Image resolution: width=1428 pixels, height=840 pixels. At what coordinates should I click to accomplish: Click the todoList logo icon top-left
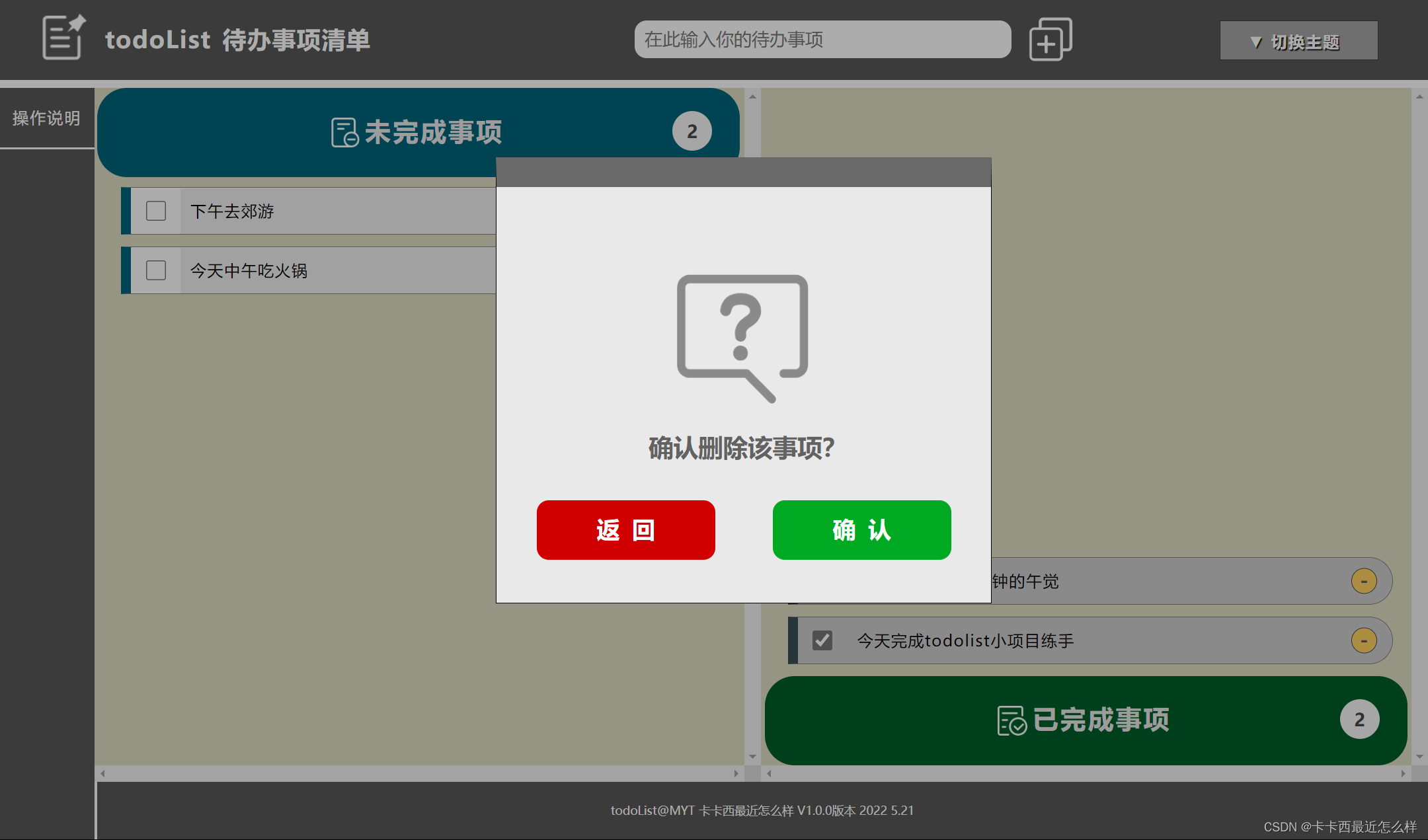[63, 38]
